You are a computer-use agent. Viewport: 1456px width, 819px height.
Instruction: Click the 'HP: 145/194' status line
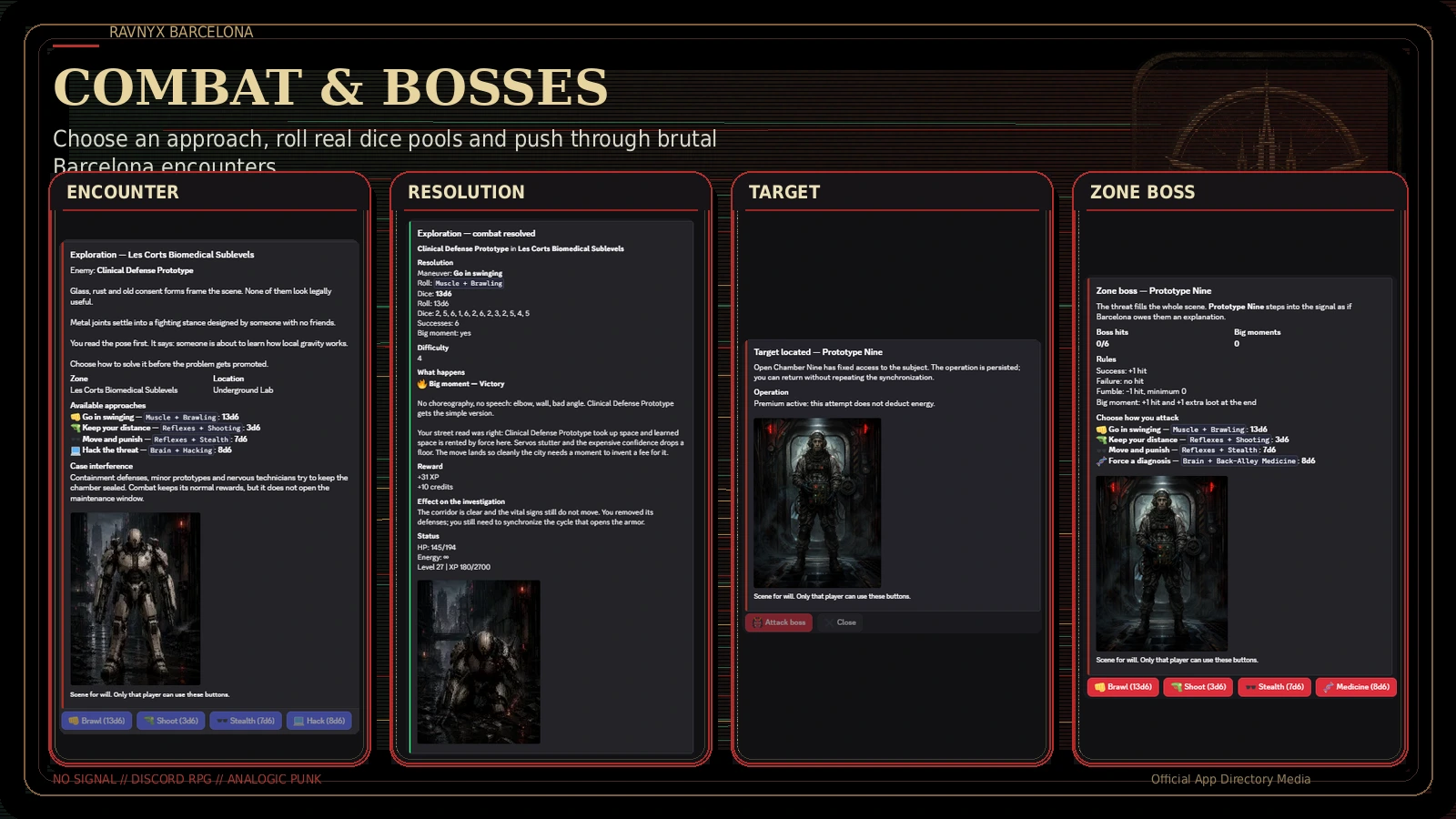pos(437,547)
